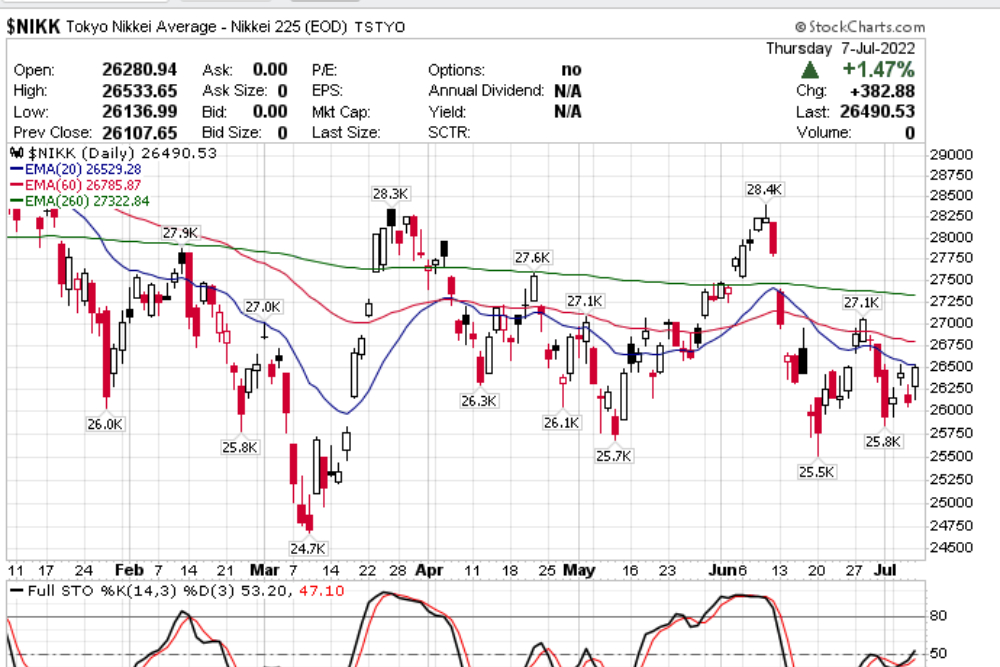The width and height of the screenshot is (1000, 667).
Task: Click the ©StockCharts.com attribution text
Action: click(x=860, y=27)
